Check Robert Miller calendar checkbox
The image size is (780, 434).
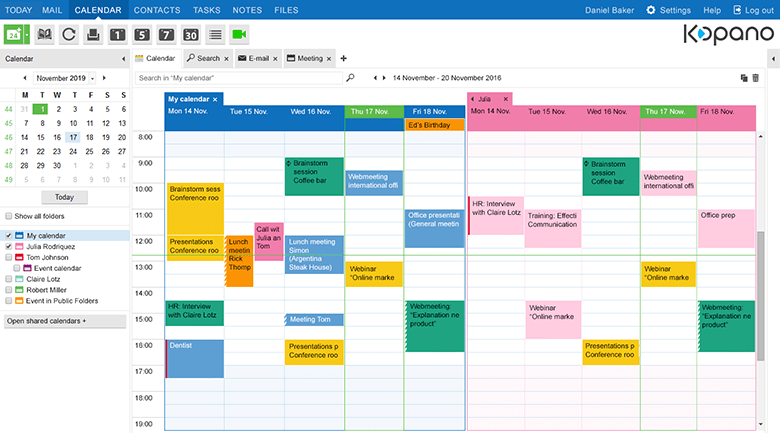click(x=8, y=290)
